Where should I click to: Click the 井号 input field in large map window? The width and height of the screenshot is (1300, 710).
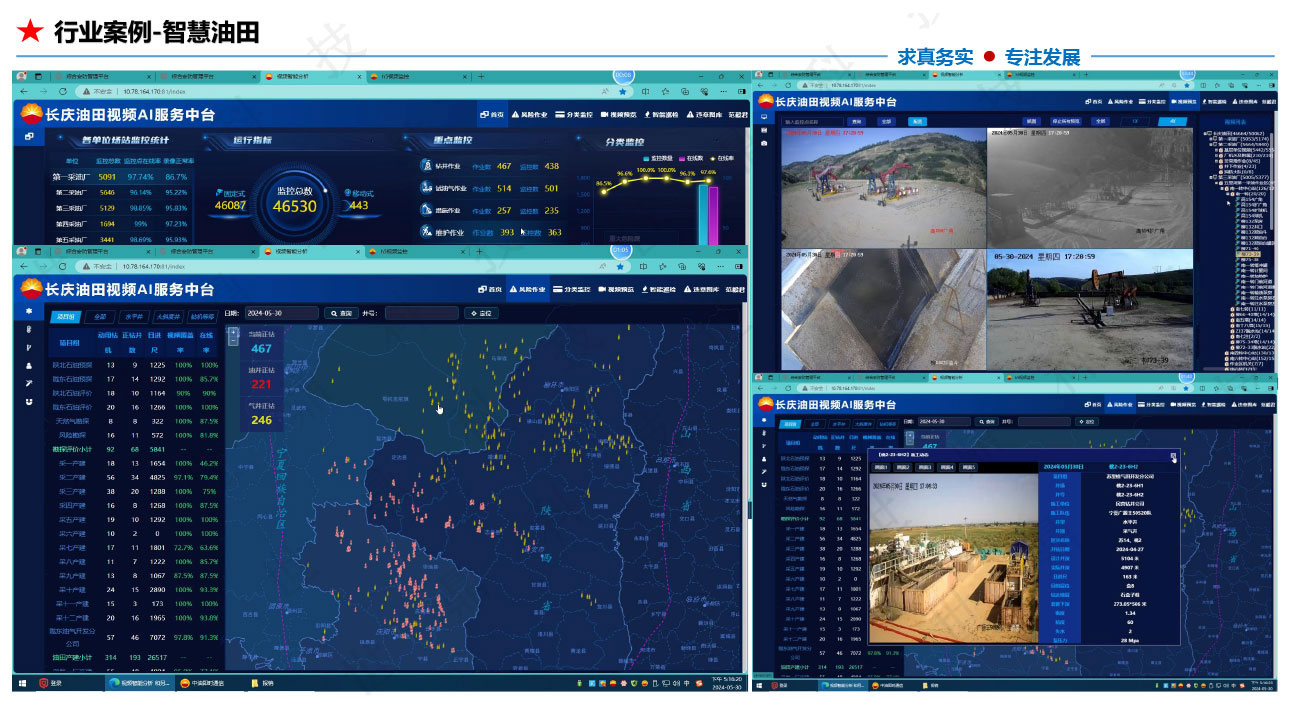421,313
